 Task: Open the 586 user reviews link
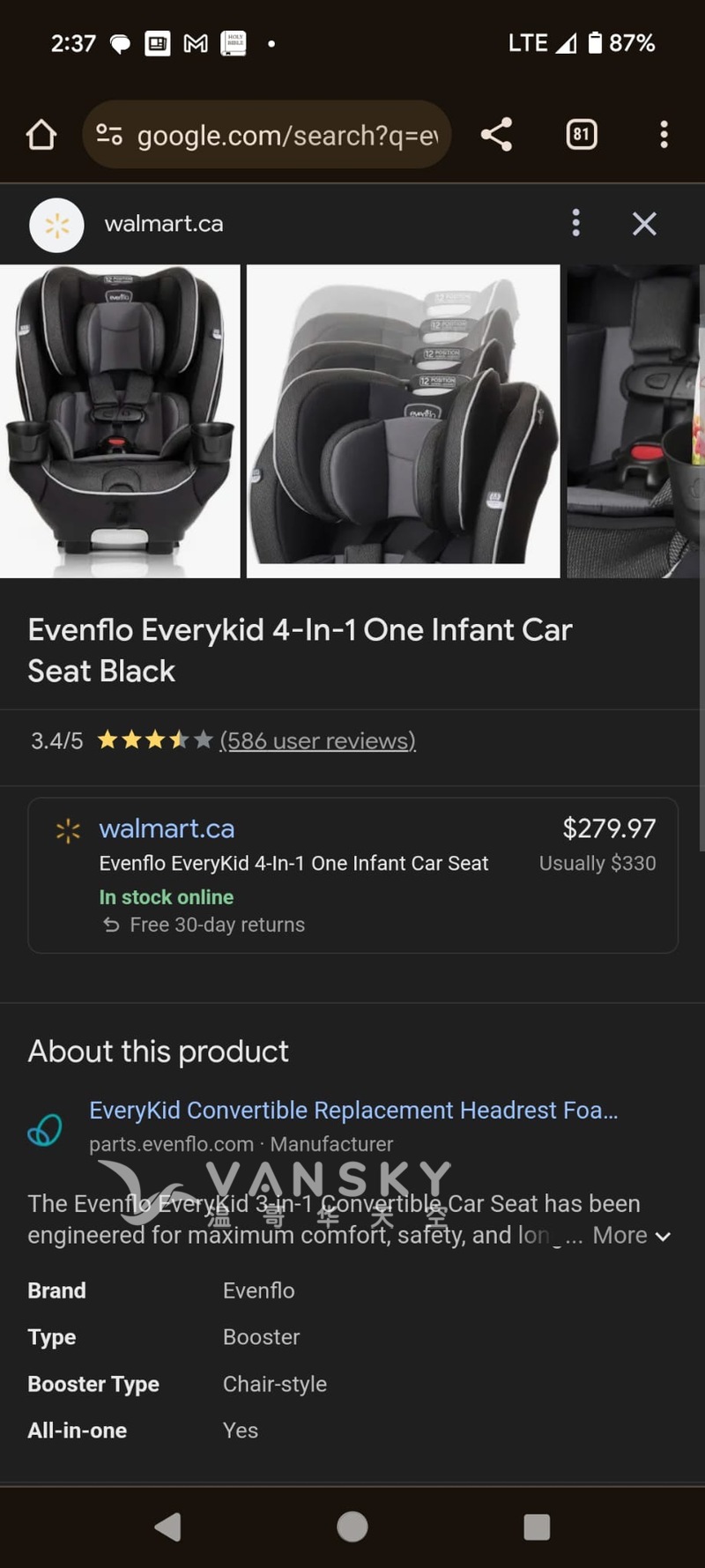[x=317, y=740]
